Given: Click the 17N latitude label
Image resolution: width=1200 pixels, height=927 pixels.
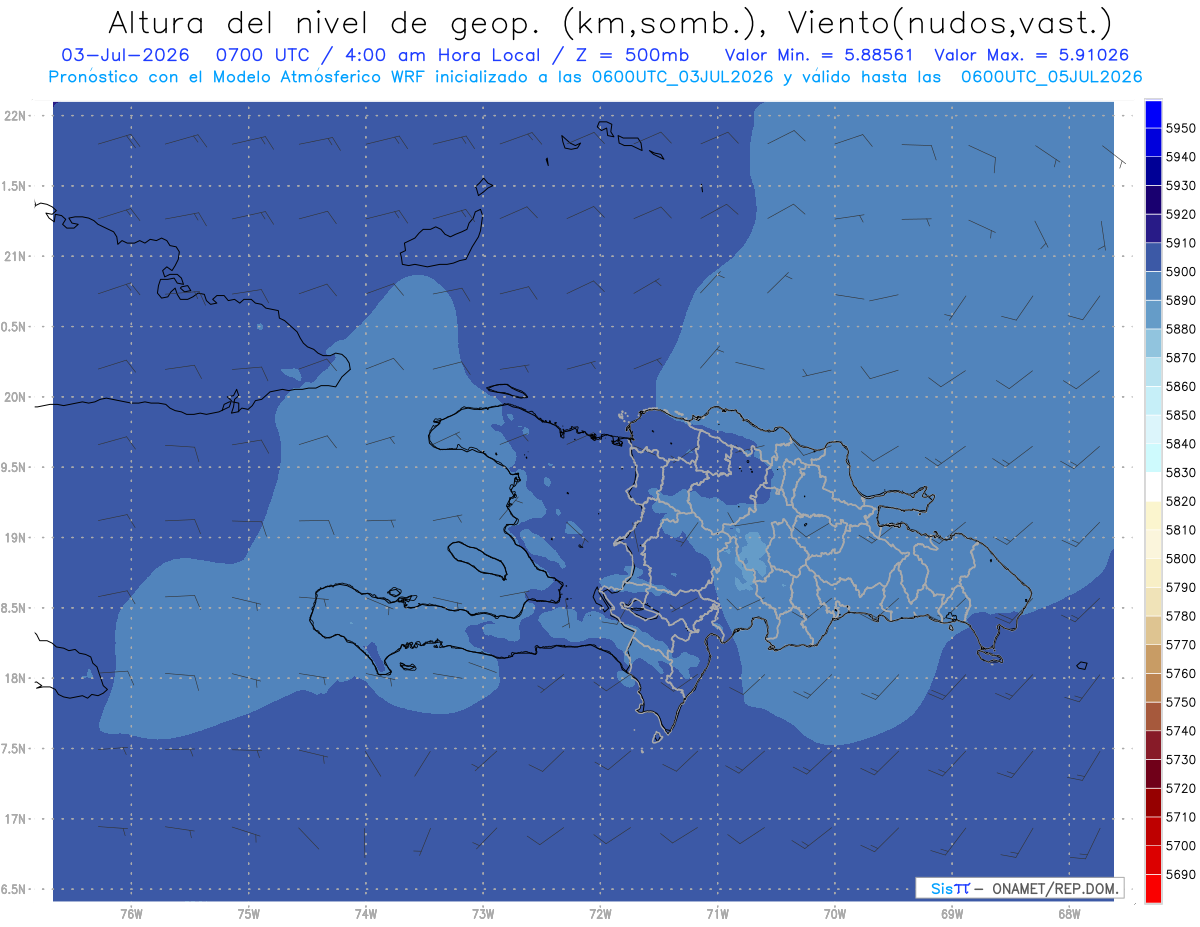Looking at the screenshot, I should tap(14, 819).
